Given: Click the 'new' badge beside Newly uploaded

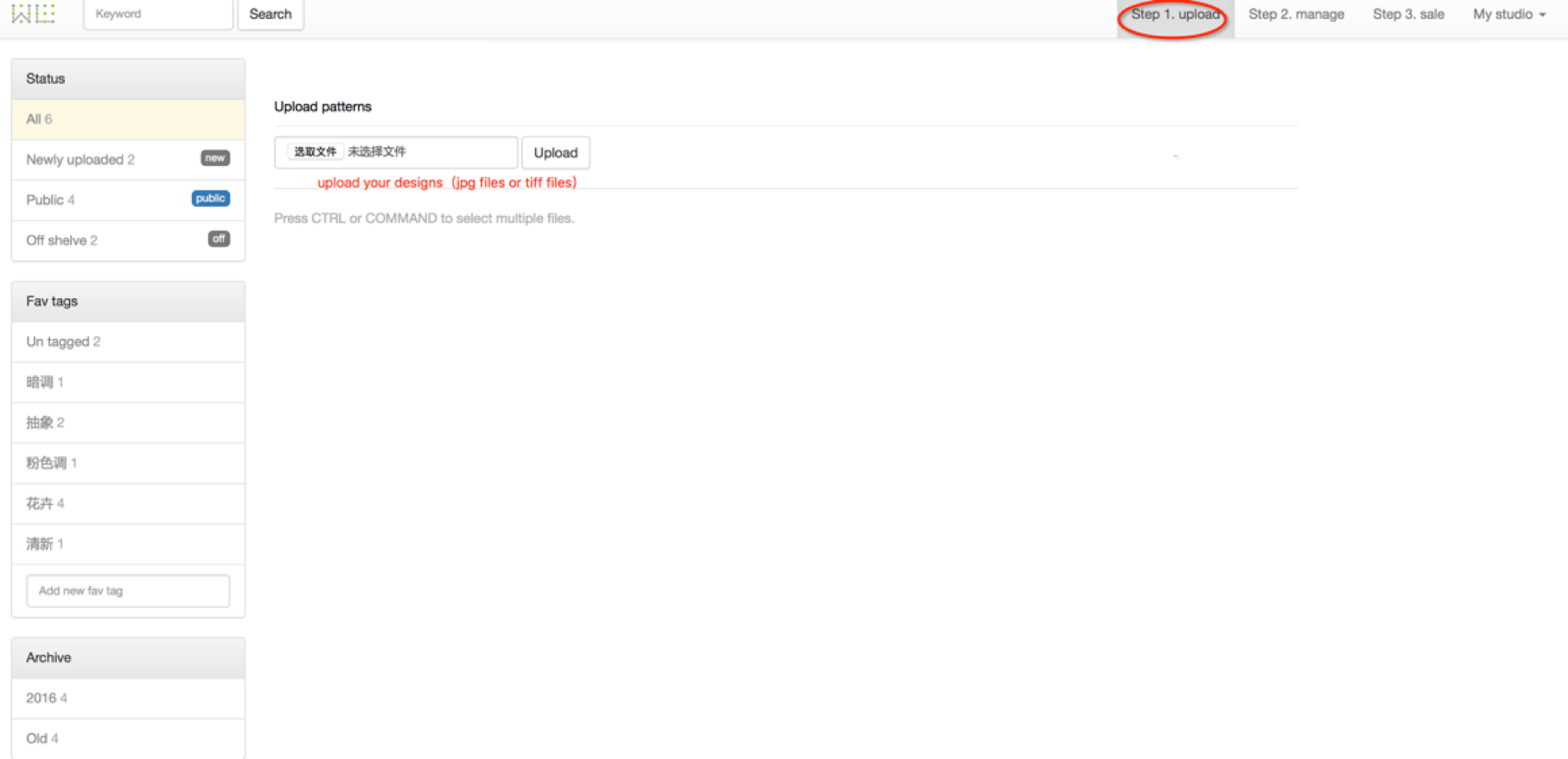Looking at the screenshot, I should point(214,158).
